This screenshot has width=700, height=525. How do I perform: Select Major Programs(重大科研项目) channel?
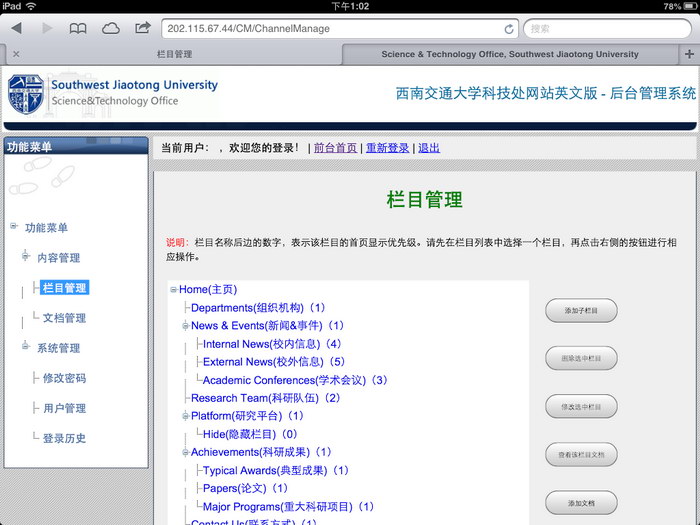point(288,506)
